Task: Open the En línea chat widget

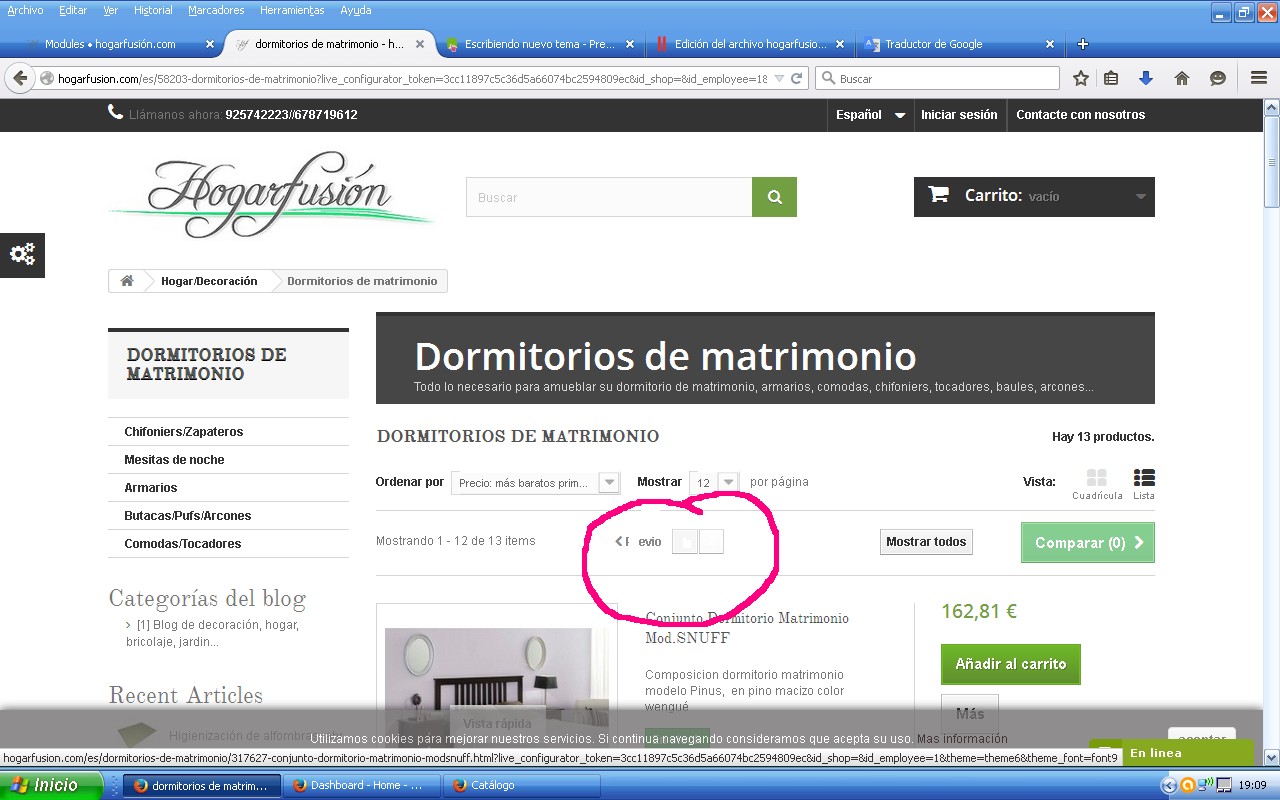Action: click(x=1171, y=753)
